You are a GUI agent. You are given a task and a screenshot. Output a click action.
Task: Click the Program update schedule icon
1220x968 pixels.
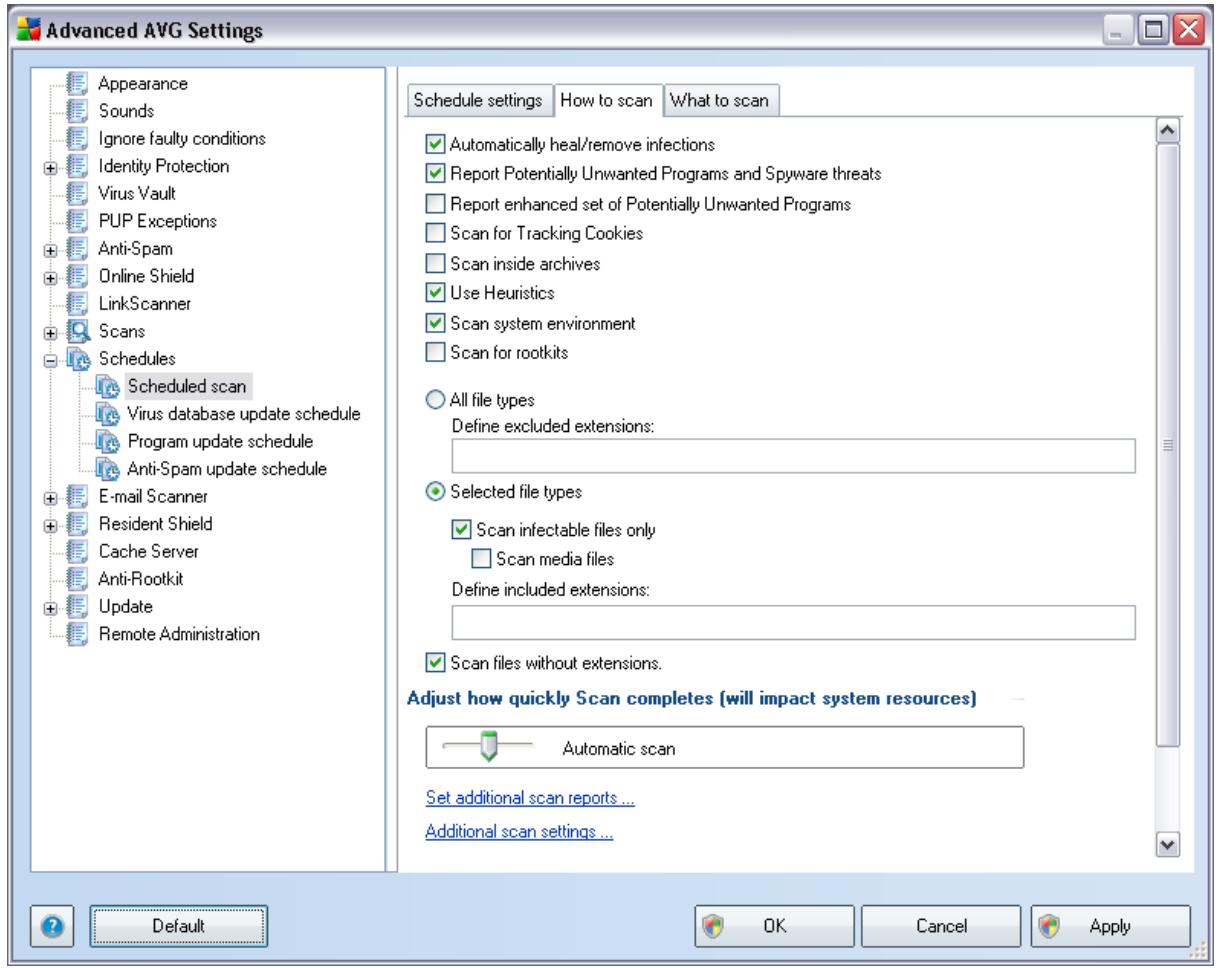click(109, 440)
